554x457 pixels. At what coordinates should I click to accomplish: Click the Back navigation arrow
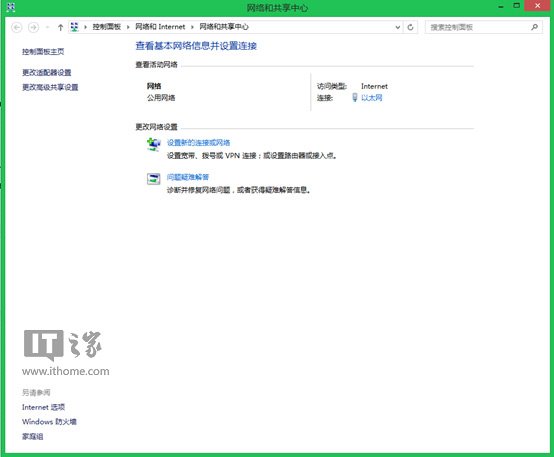[17, 27]
